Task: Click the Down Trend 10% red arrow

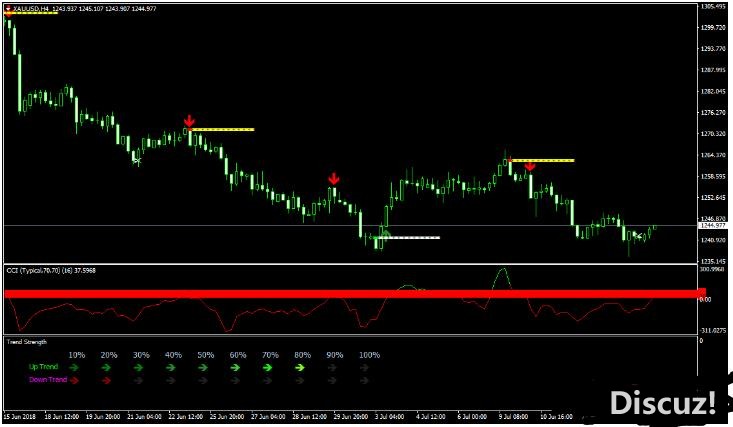Action: click(x=77, y=380)
